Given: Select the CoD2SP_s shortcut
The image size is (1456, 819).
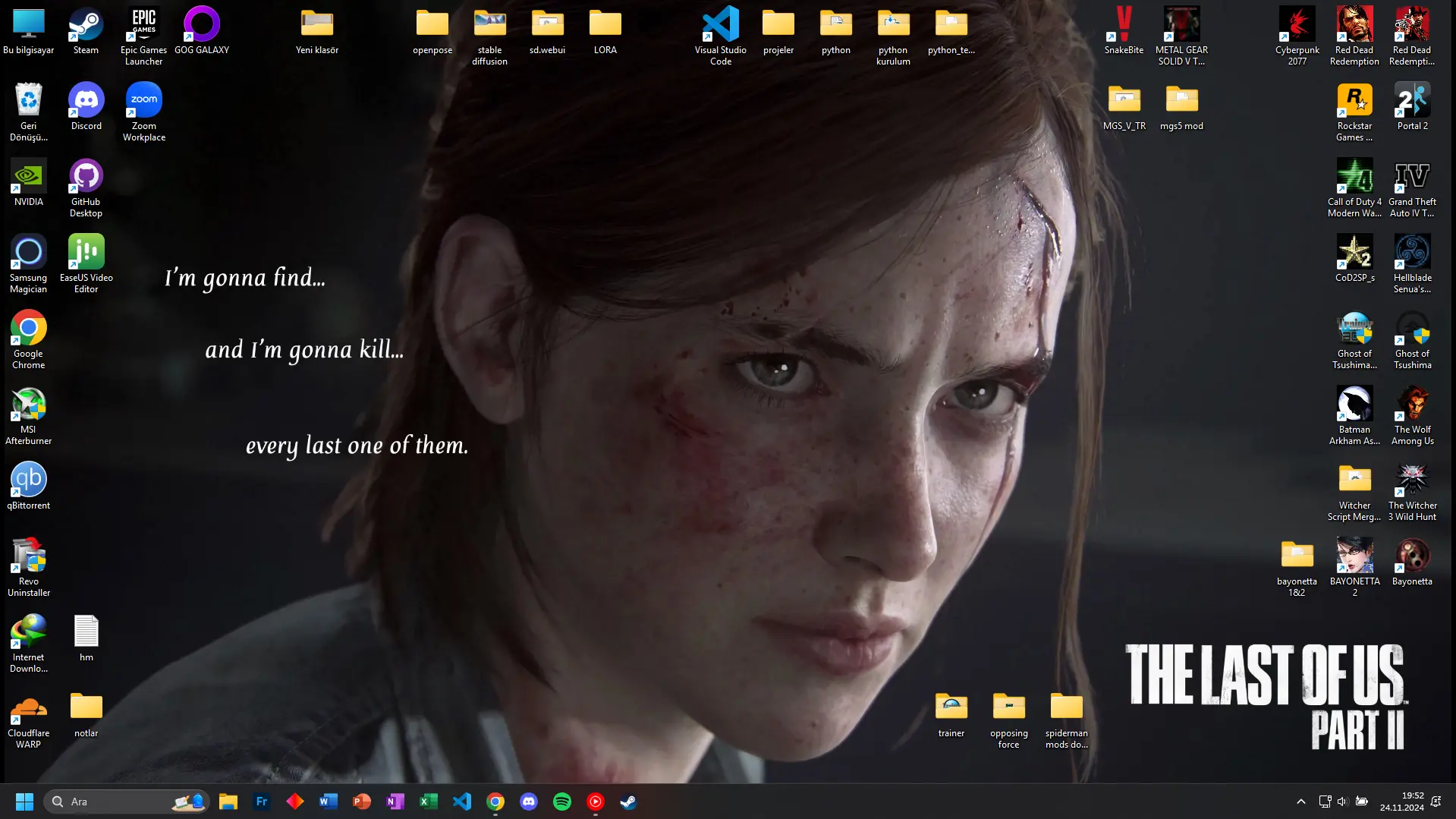Looking at the screenshot, I should click(x=1354, y=259).
